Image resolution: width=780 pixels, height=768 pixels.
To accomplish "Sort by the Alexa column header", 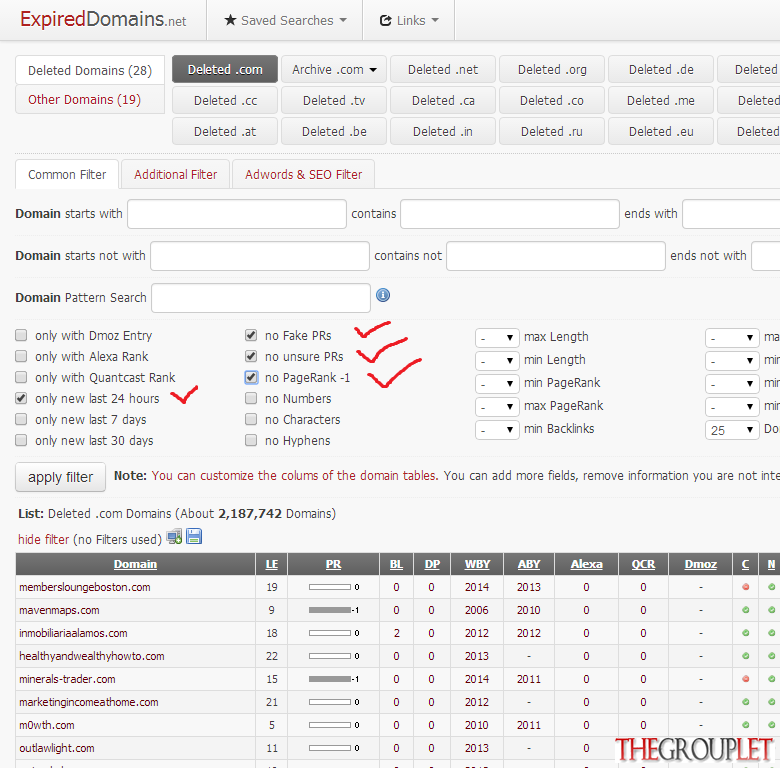I will pos(586,564).
